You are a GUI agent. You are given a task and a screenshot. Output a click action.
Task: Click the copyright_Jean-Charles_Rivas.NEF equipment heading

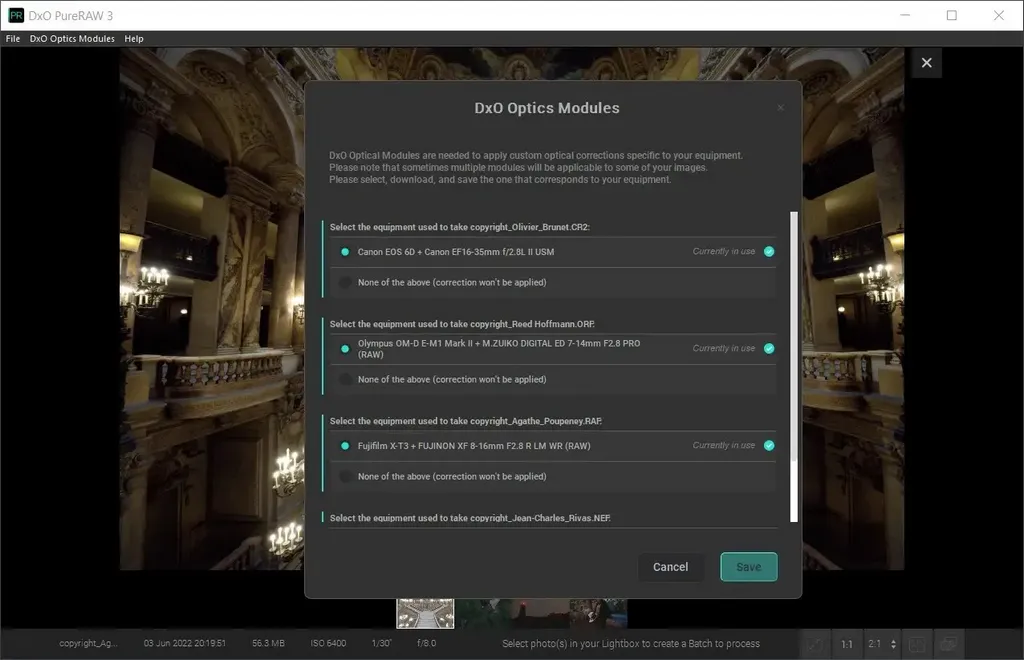[x=470, y=518]
